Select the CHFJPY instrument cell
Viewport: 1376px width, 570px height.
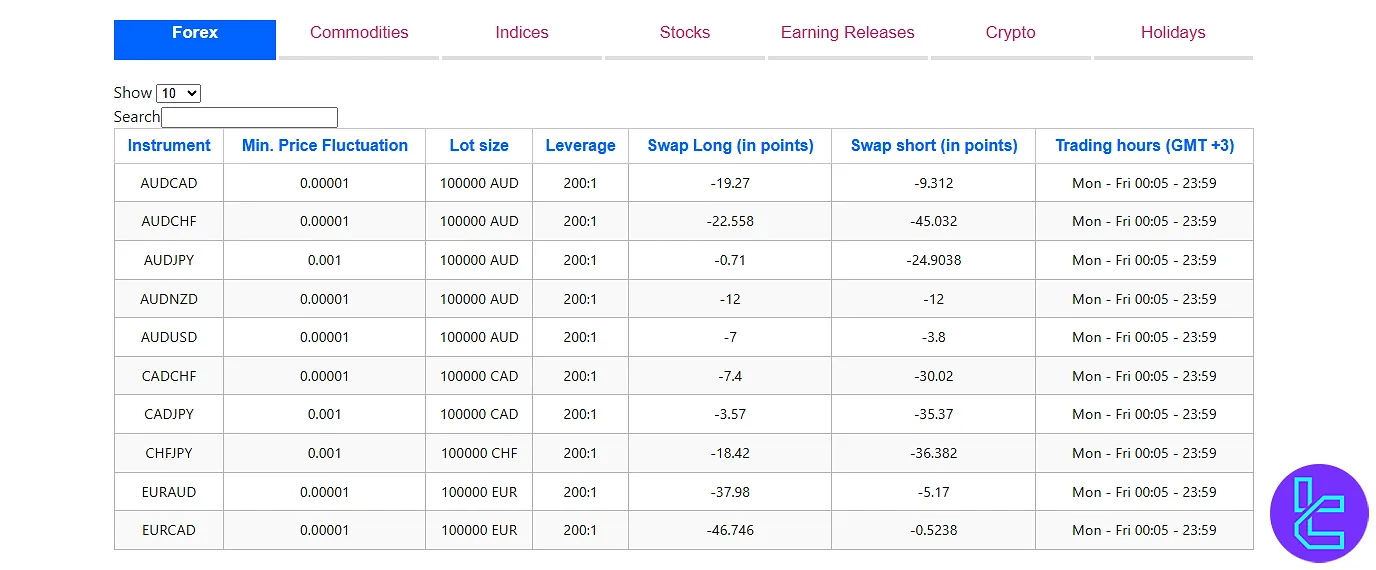(x=169, y=453)
